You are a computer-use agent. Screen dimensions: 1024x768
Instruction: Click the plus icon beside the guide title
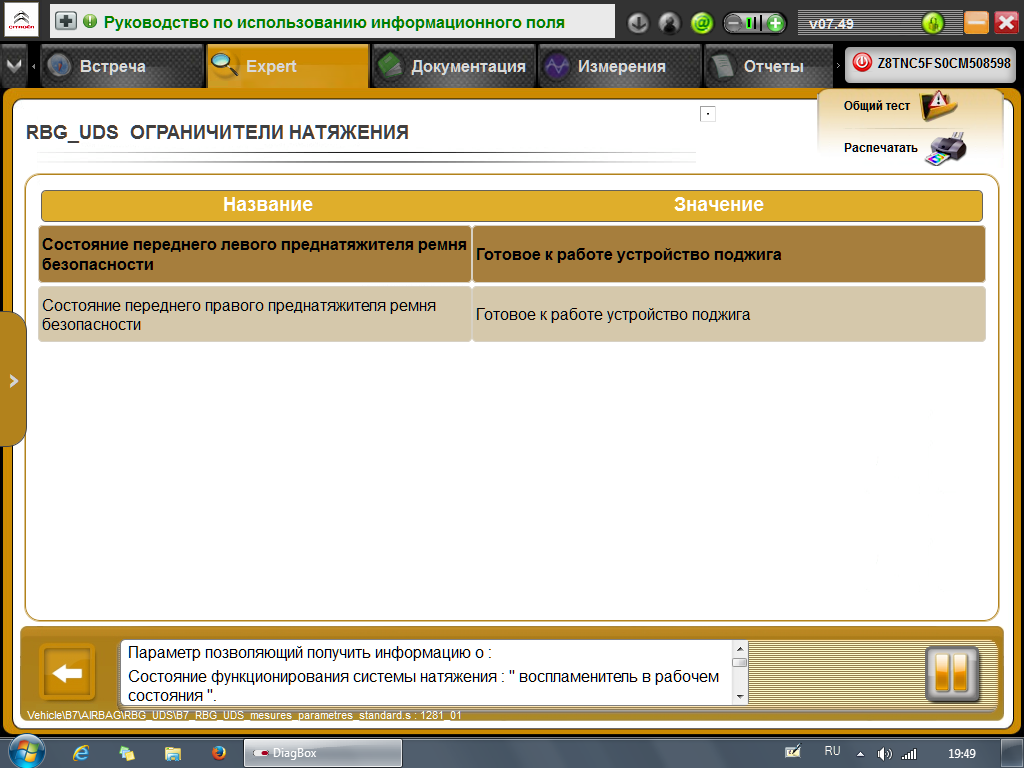point(65,22)
